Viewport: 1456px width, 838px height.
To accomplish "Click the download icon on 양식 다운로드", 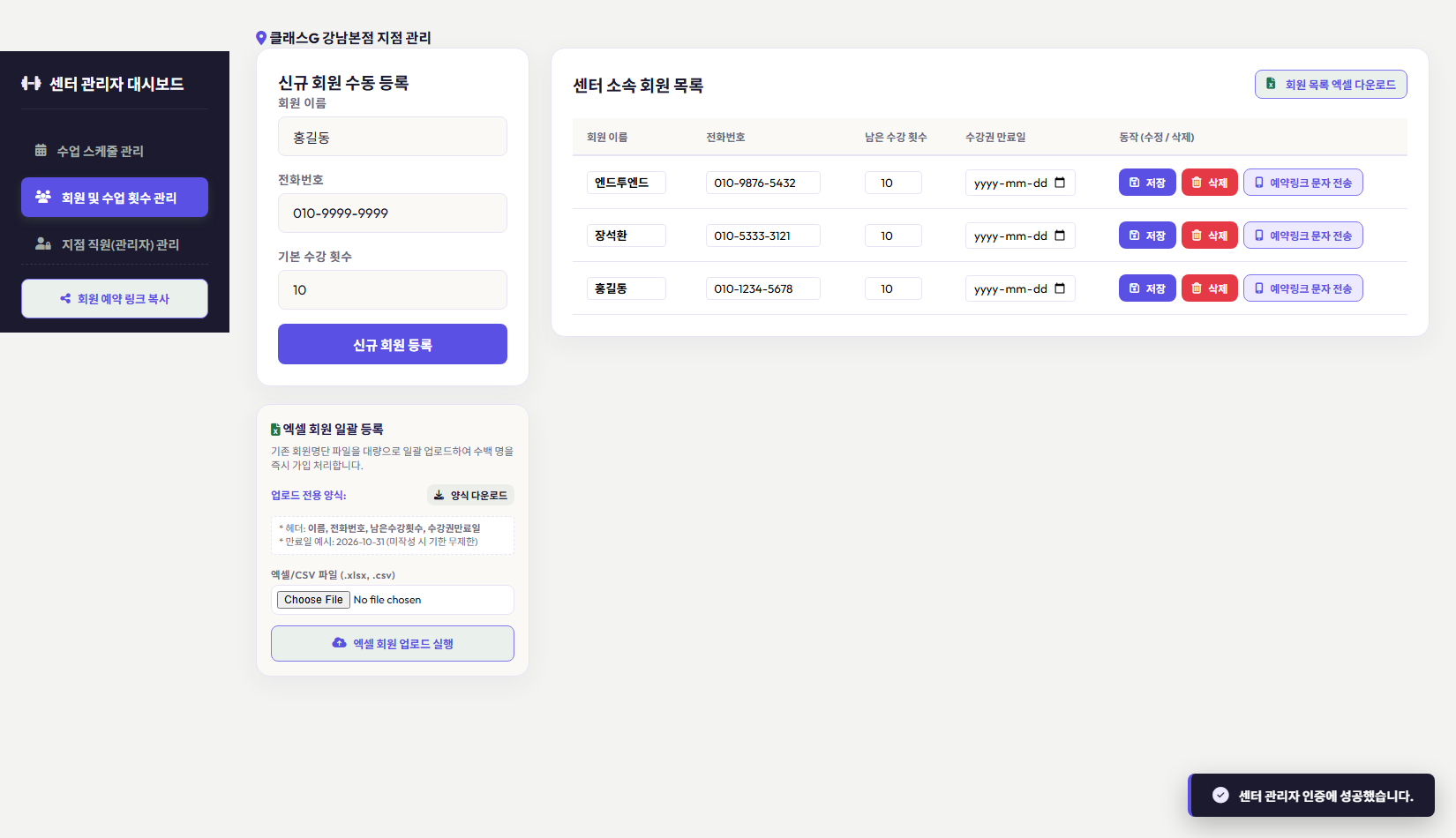I will click(x=439, y=495).
